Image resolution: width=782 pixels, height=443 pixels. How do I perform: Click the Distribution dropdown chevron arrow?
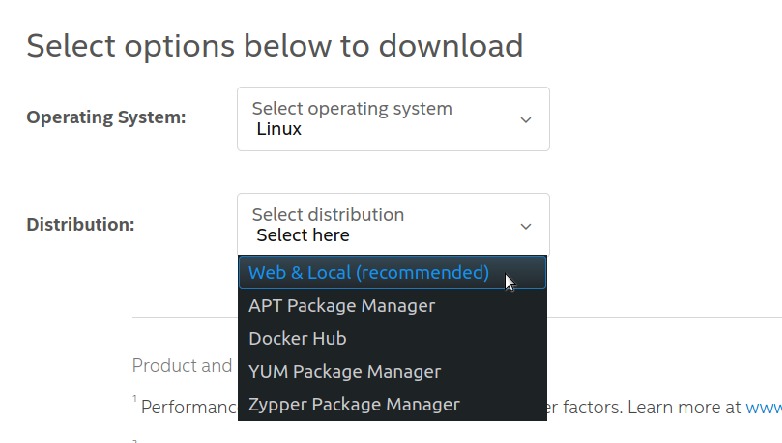(x=526, y=226)
